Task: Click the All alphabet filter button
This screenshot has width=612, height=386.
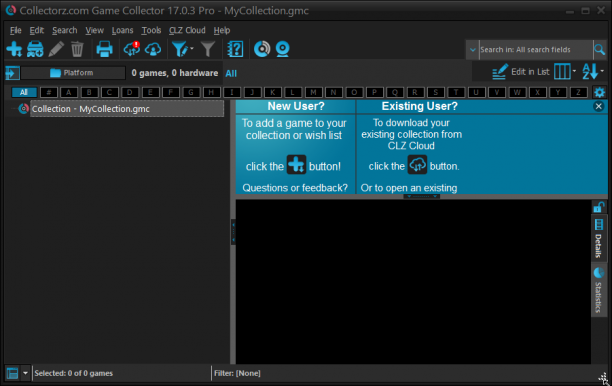Action: pyautogui.click(x=24, y=92)
